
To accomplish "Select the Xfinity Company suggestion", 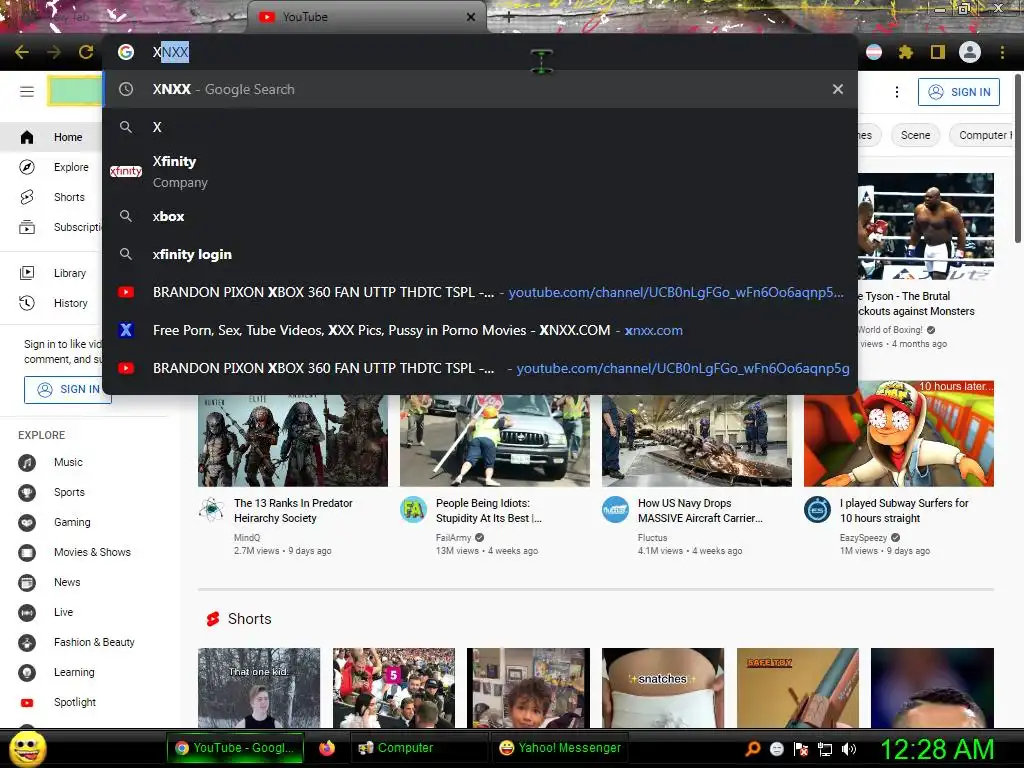I will pyautogui.click(x=480, y=172).
